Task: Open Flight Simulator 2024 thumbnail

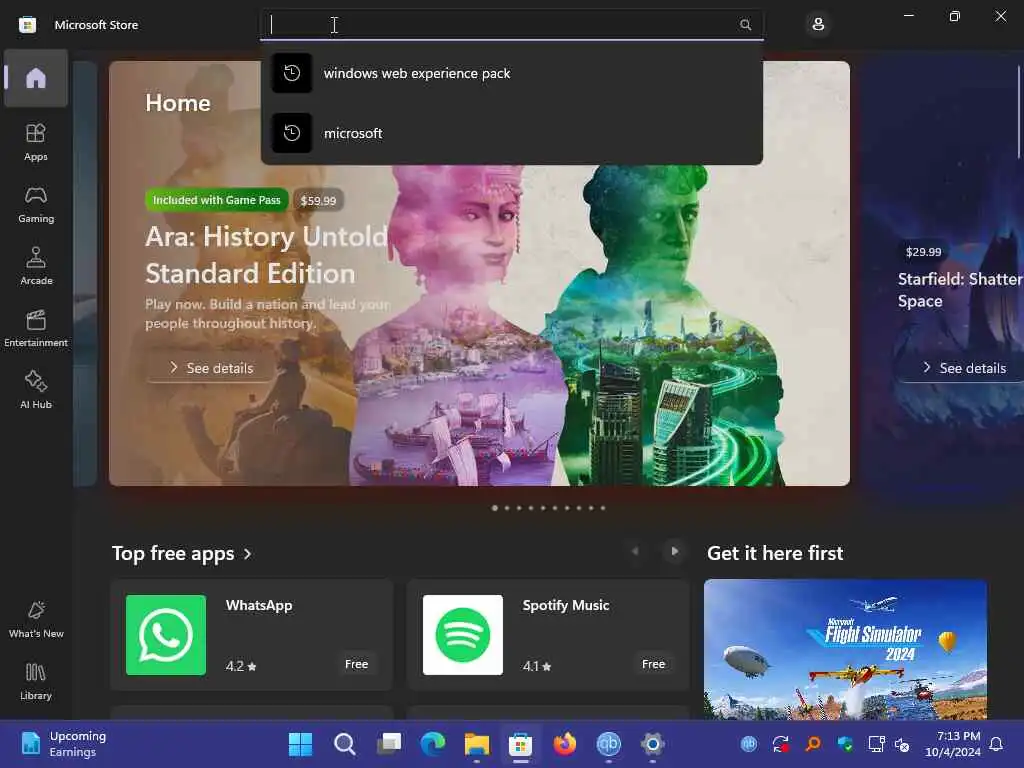Action: 845,649
